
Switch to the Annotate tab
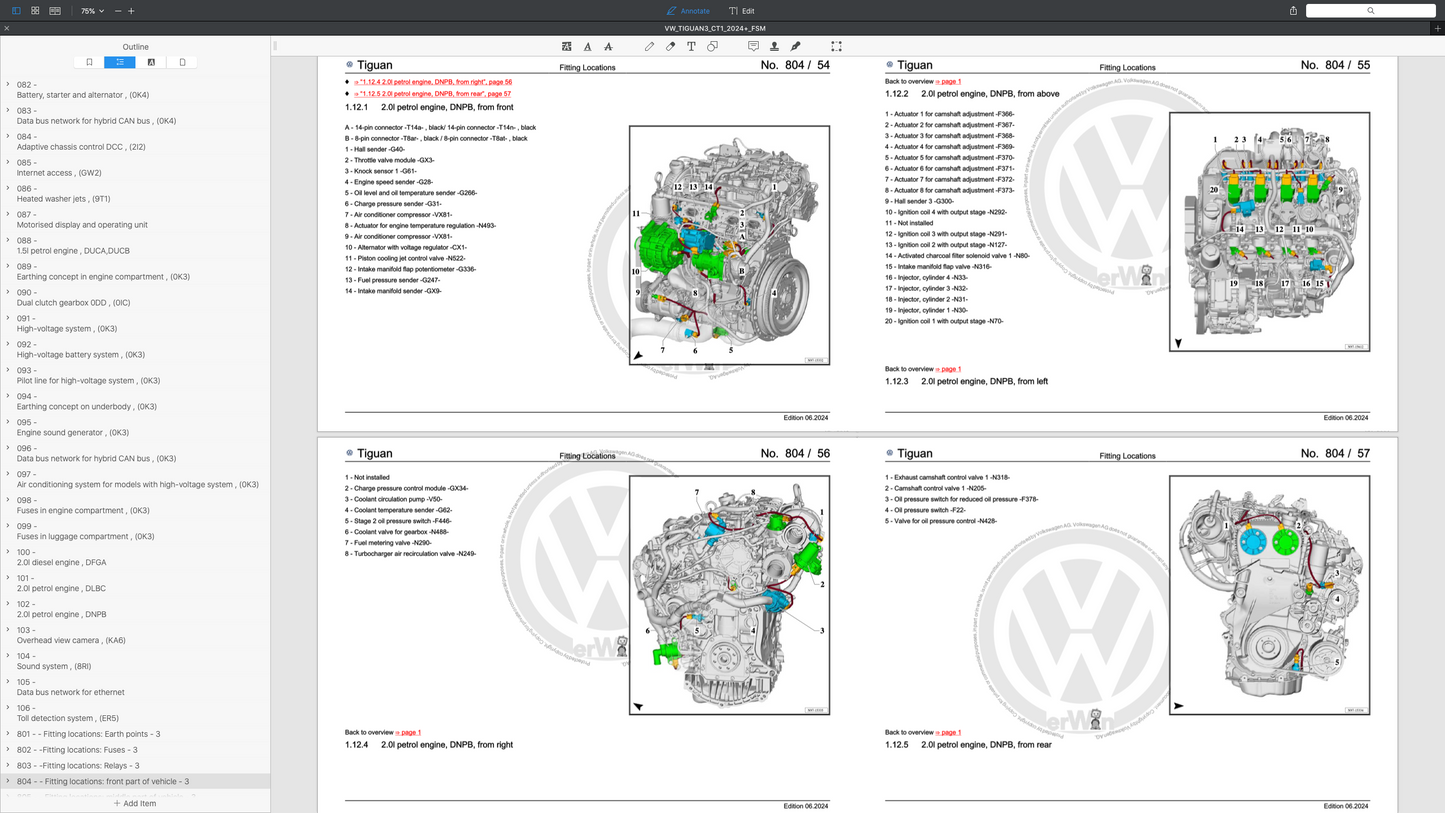pyautogui.click(x=688, y=11)
